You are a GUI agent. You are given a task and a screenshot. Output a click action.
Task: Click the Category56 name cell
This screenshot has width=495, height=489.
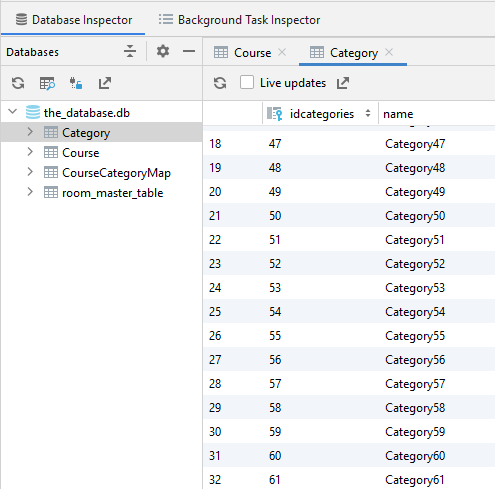coord(415,360)
